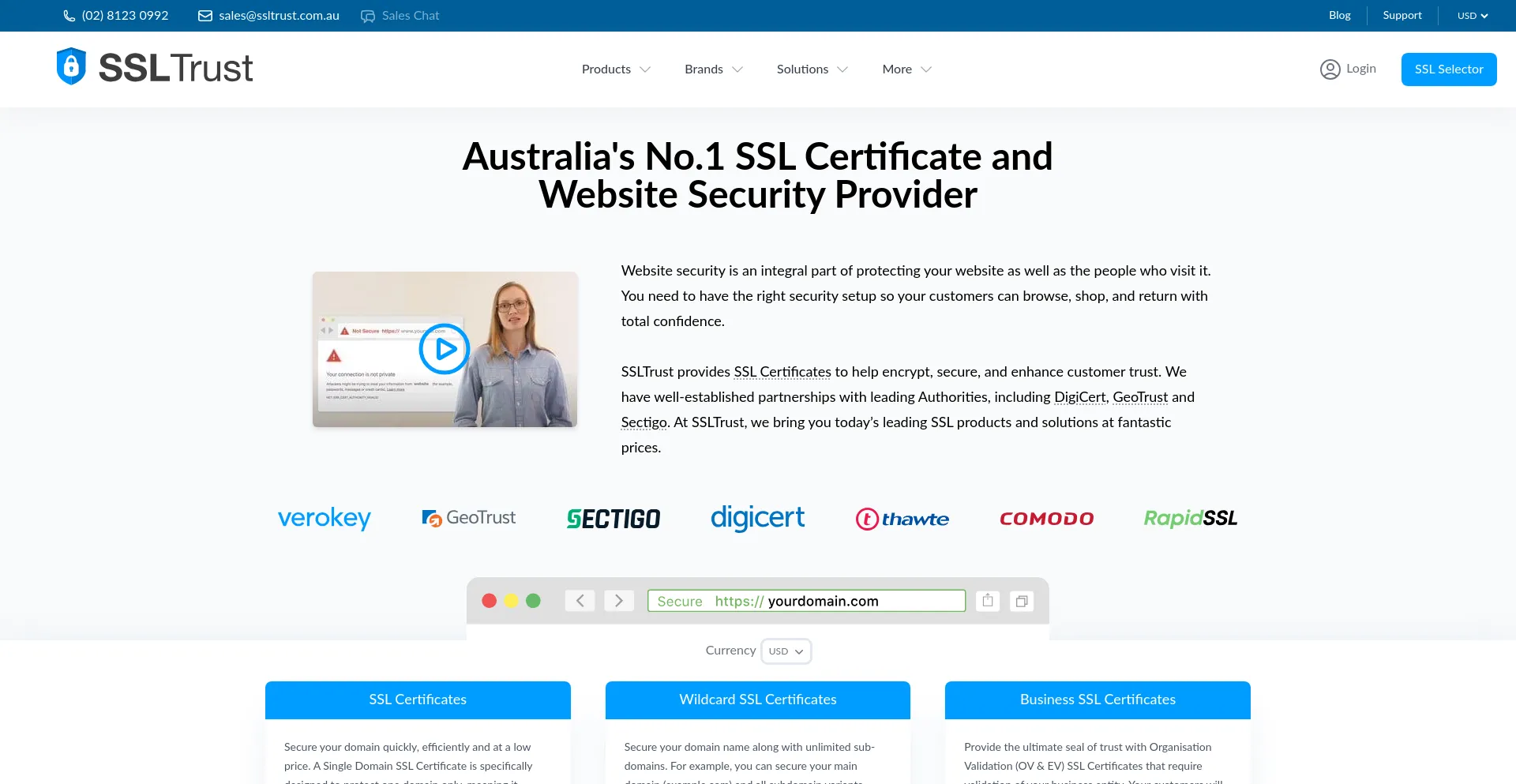Click the digicert brand logo

click(758, 518)
